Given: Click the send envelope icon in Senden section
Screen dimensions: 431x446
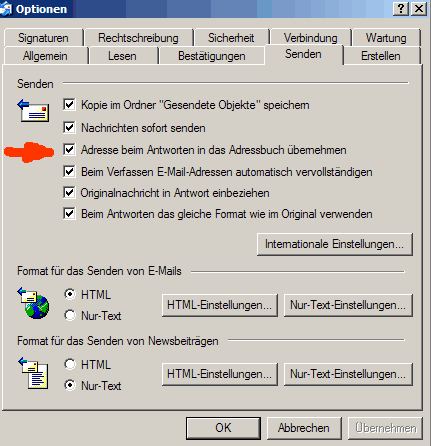Looking at the screenshot, I should tap(33, 110).
